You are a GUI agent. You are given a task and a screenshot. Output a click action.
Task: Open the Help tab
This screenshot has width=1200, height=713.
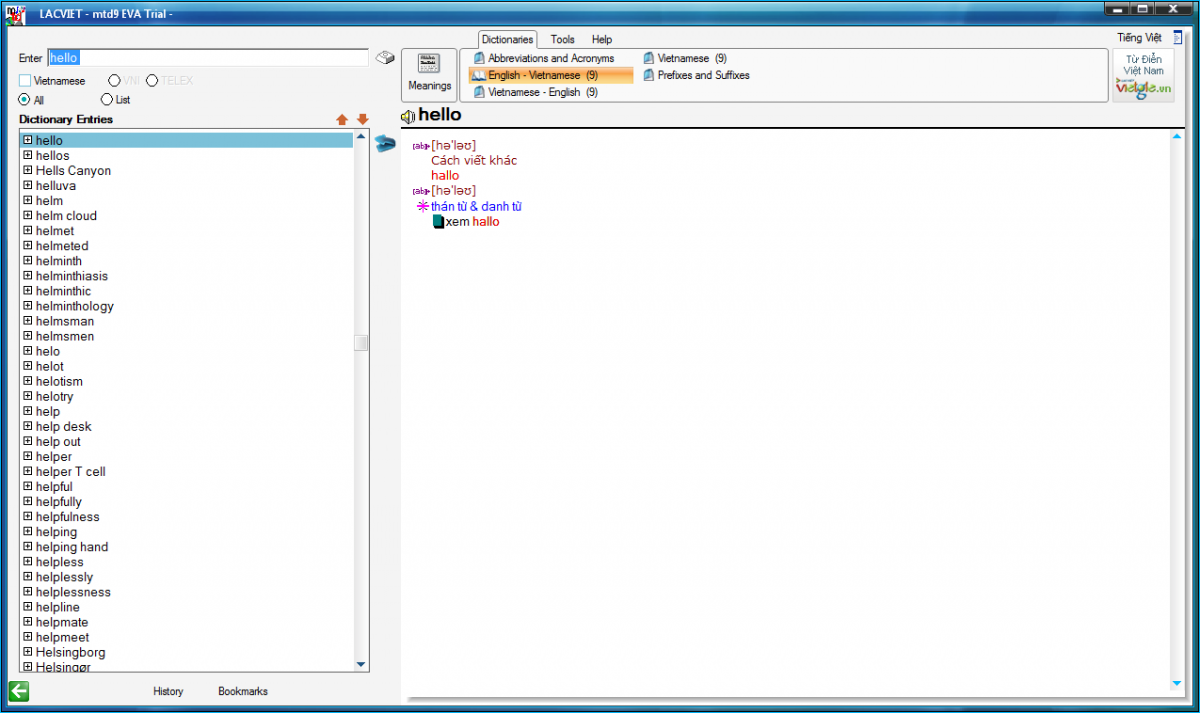[x=601, y=40]
